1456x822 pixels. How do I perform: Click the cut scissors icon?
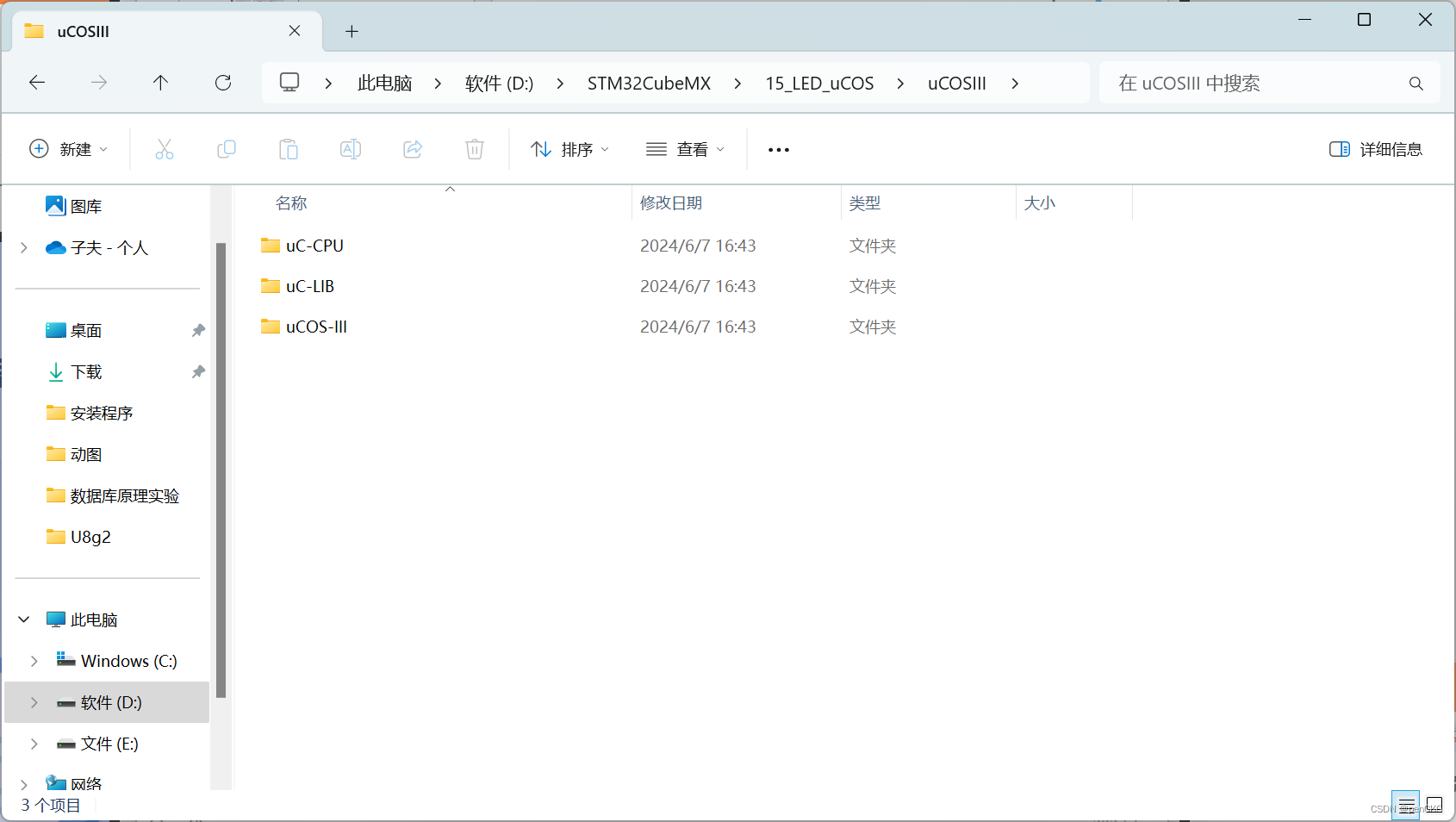coord(165,149)
